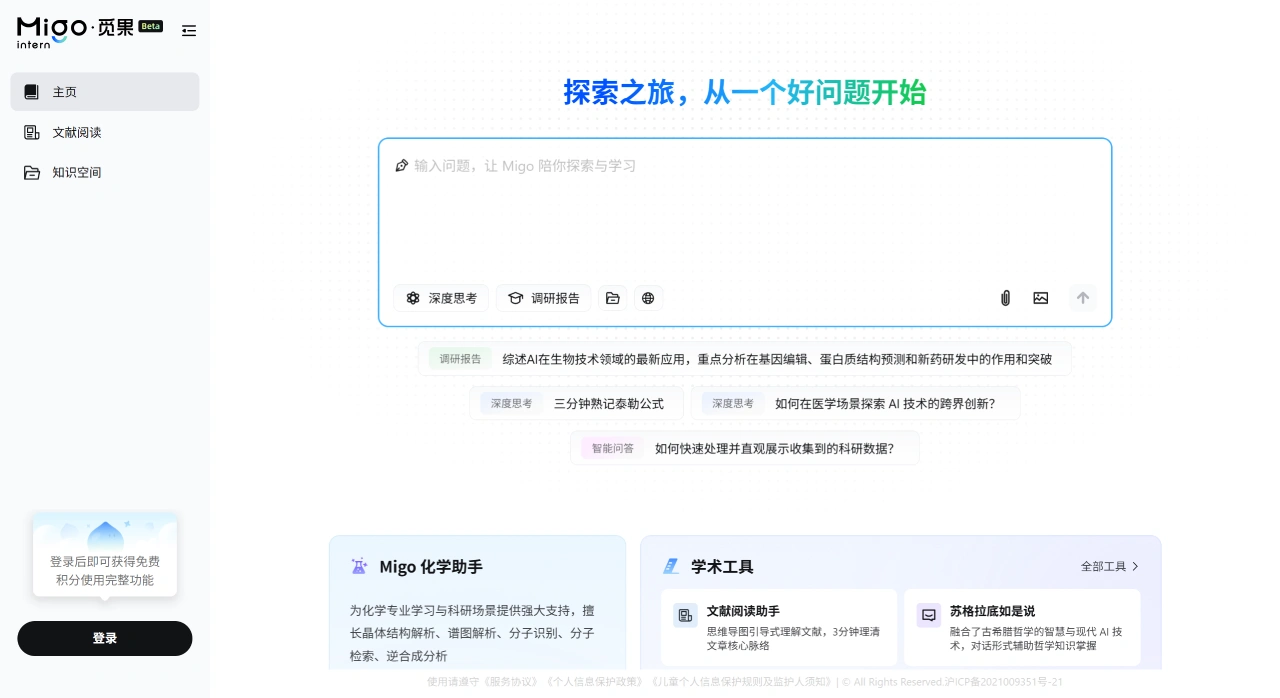Screen dimensions: 1280x698
Task: Click the 文献阅读助手 card icon
Action: click(685, 616)
